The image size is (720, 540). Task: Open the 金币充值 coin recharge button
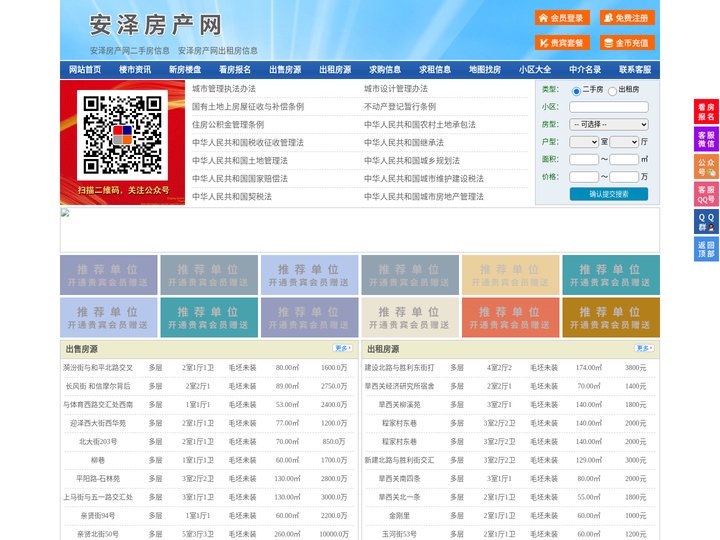pyautogui.click(x=627, y=43)
